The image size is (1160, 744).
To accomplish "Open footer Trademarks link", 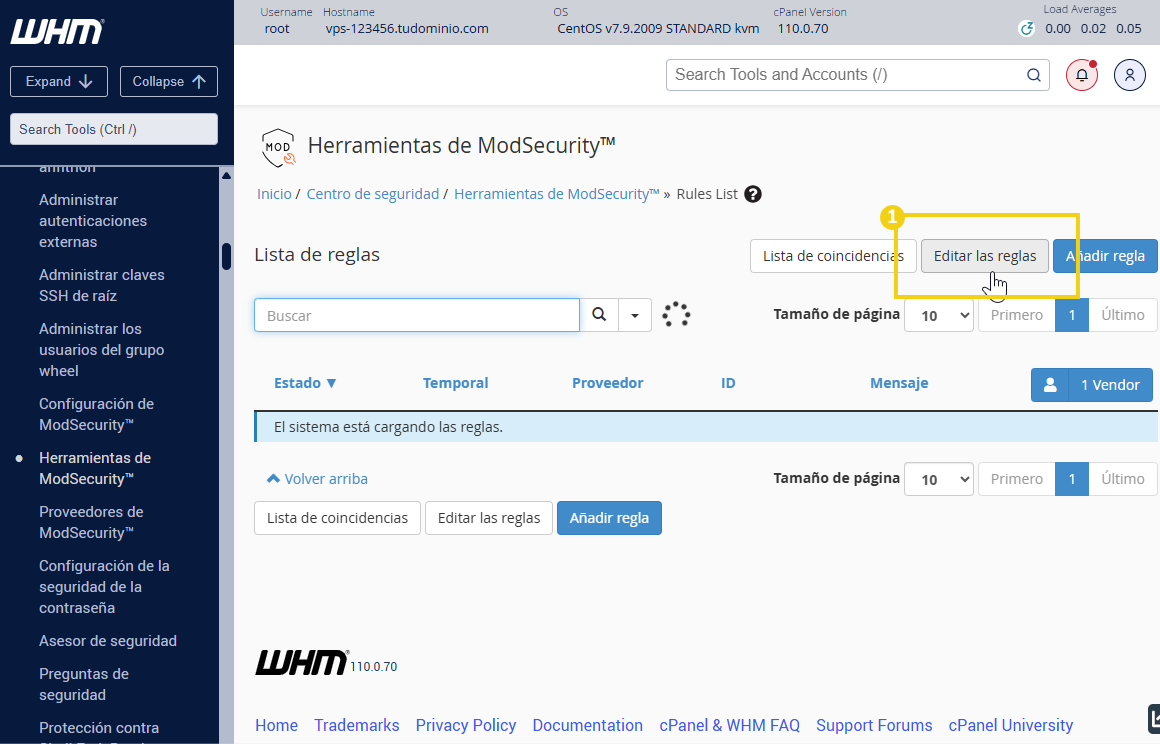I will click(357, 726).
